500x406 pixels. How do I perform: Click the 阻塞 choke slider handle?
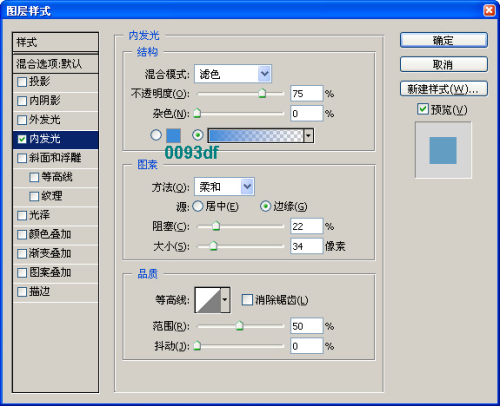coord(216,226)
